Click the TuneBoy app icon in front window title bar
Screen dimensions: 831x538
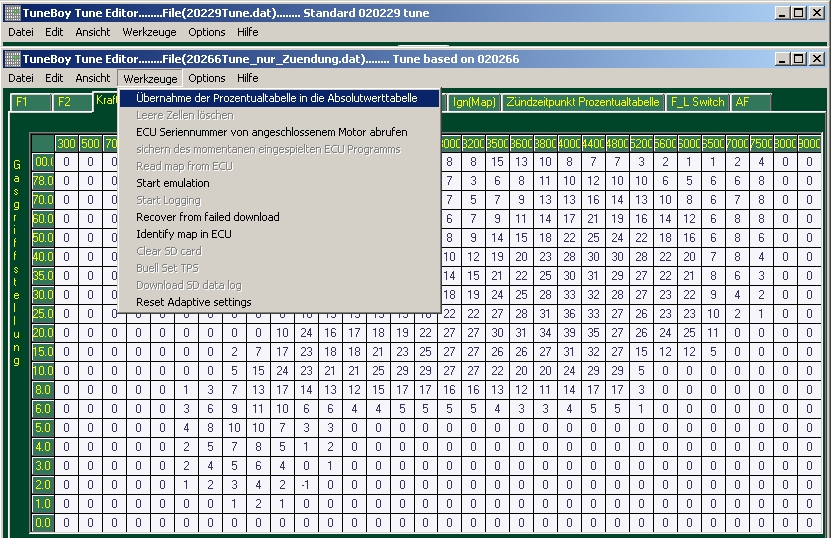[12, 59]
